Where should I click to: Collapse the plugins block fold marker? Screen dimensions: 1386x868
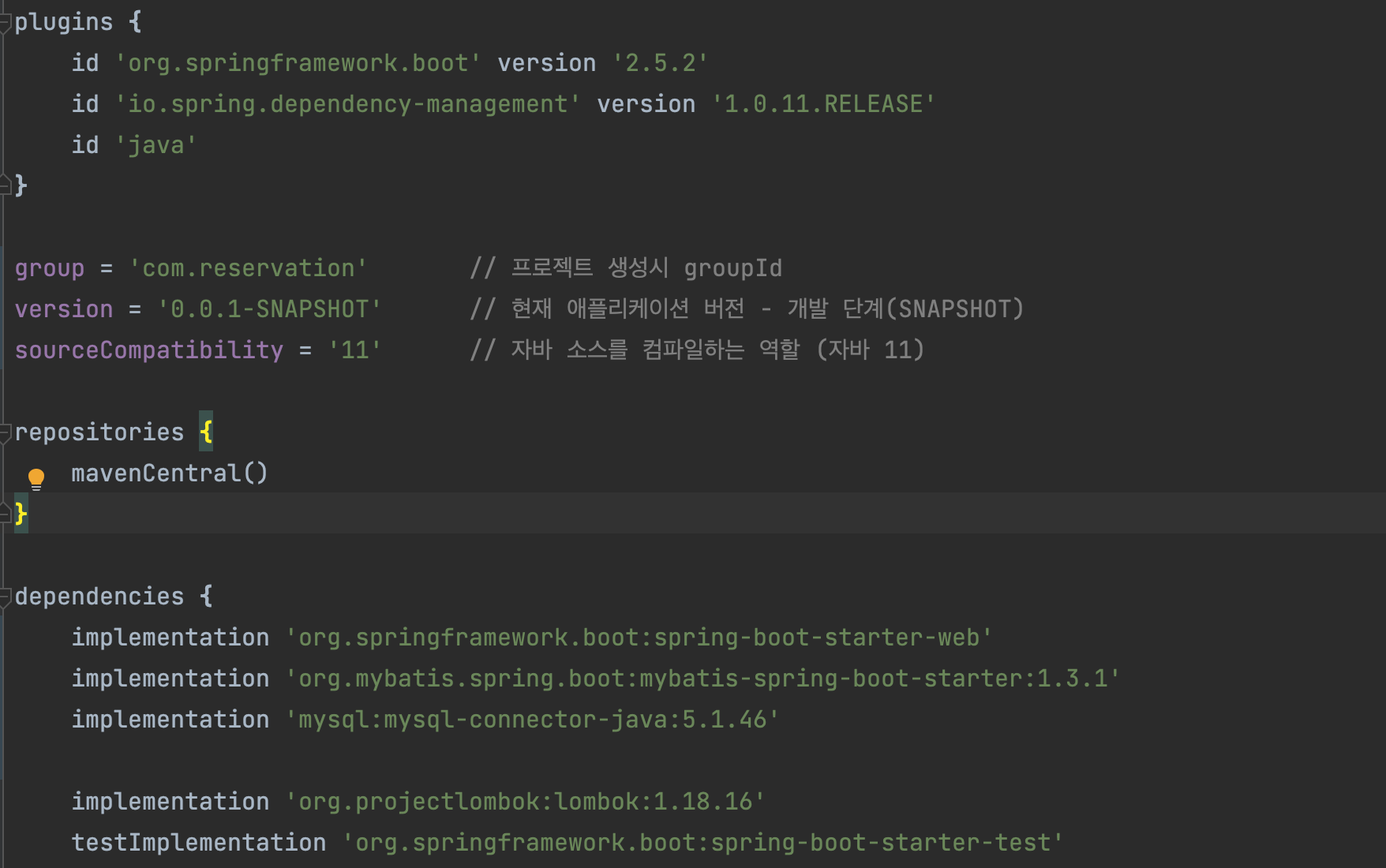(4, 23)
